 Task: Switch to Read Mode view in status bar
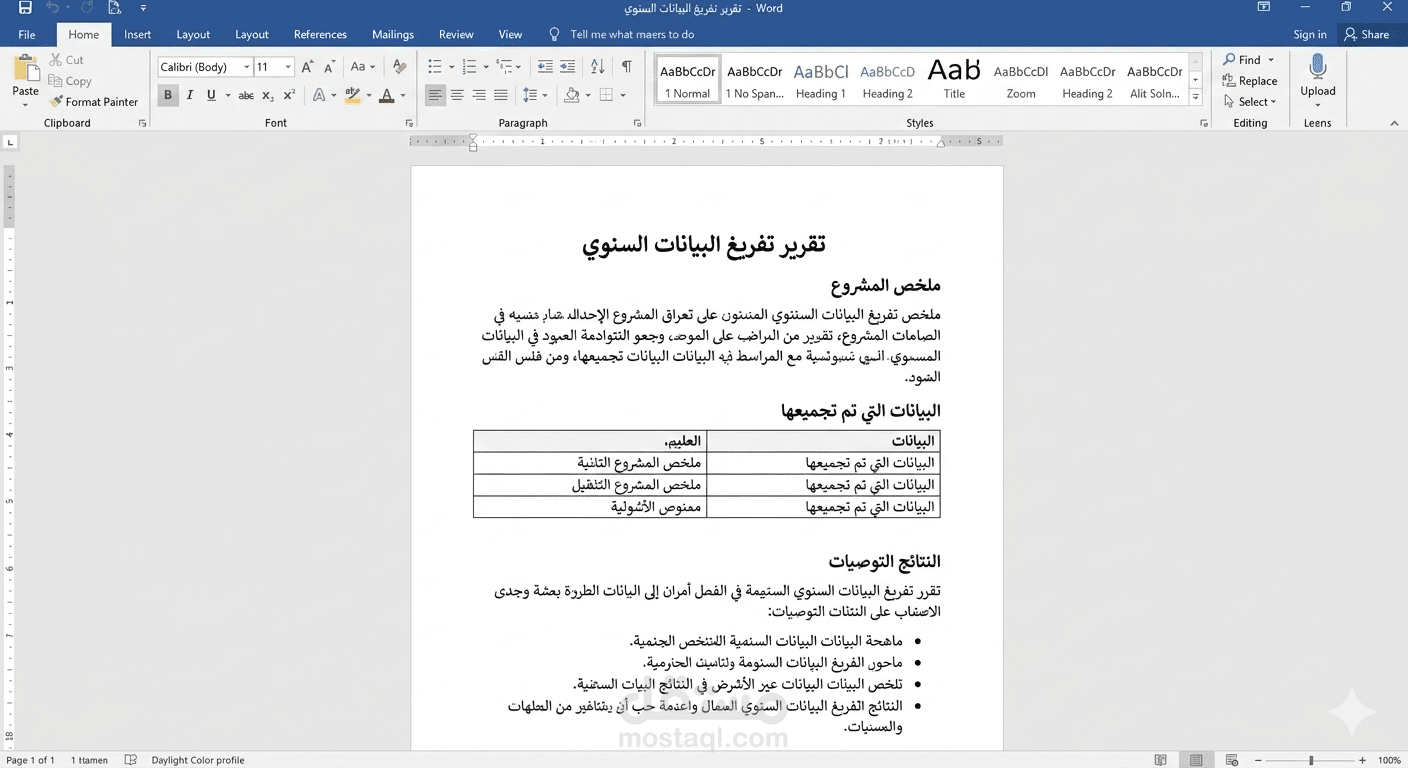click(x=1160, y=760)
